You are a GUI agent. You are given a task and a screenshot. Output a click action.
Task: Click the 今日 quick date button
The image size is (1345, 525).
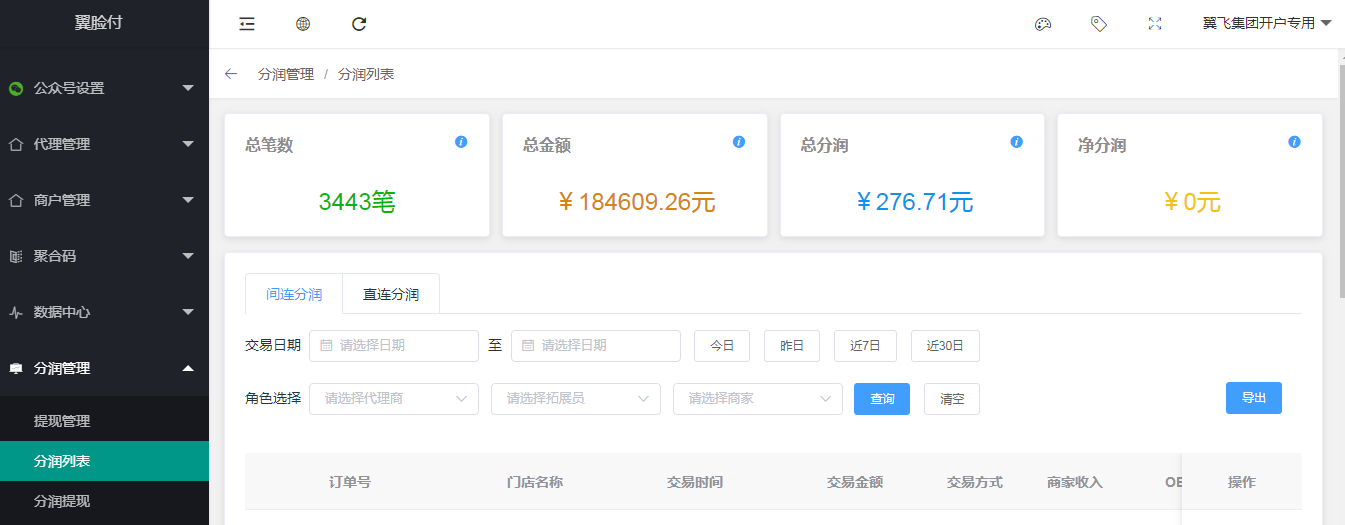(722, 346)
